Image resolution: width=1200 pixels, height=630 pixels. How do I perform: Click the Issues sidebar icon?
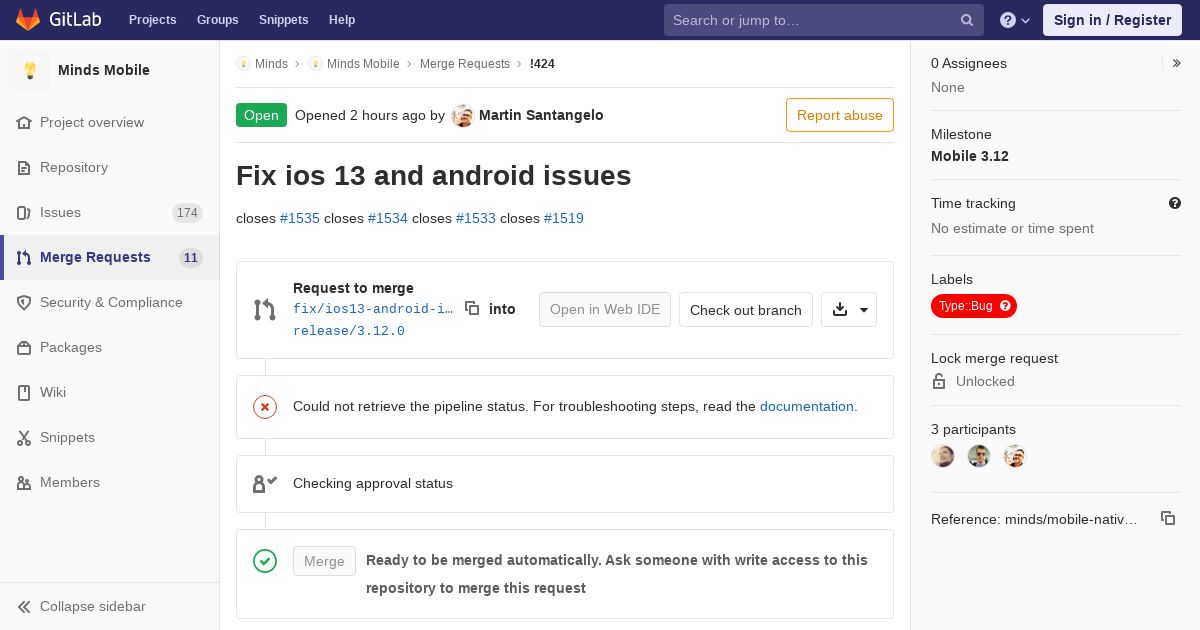click(x=24, y=213)
